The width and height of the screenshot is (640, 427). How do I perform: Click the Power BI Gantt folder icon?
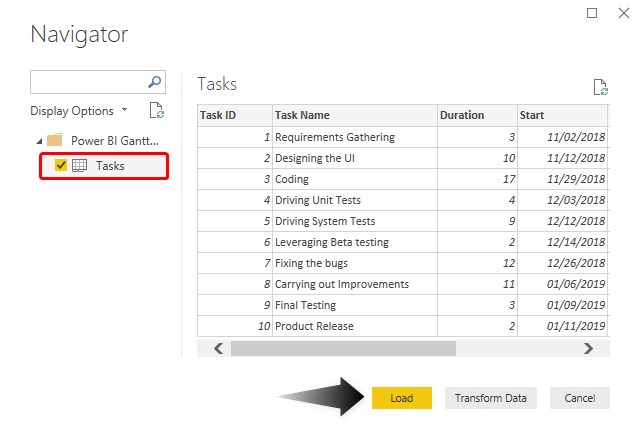tap(55, 140)
